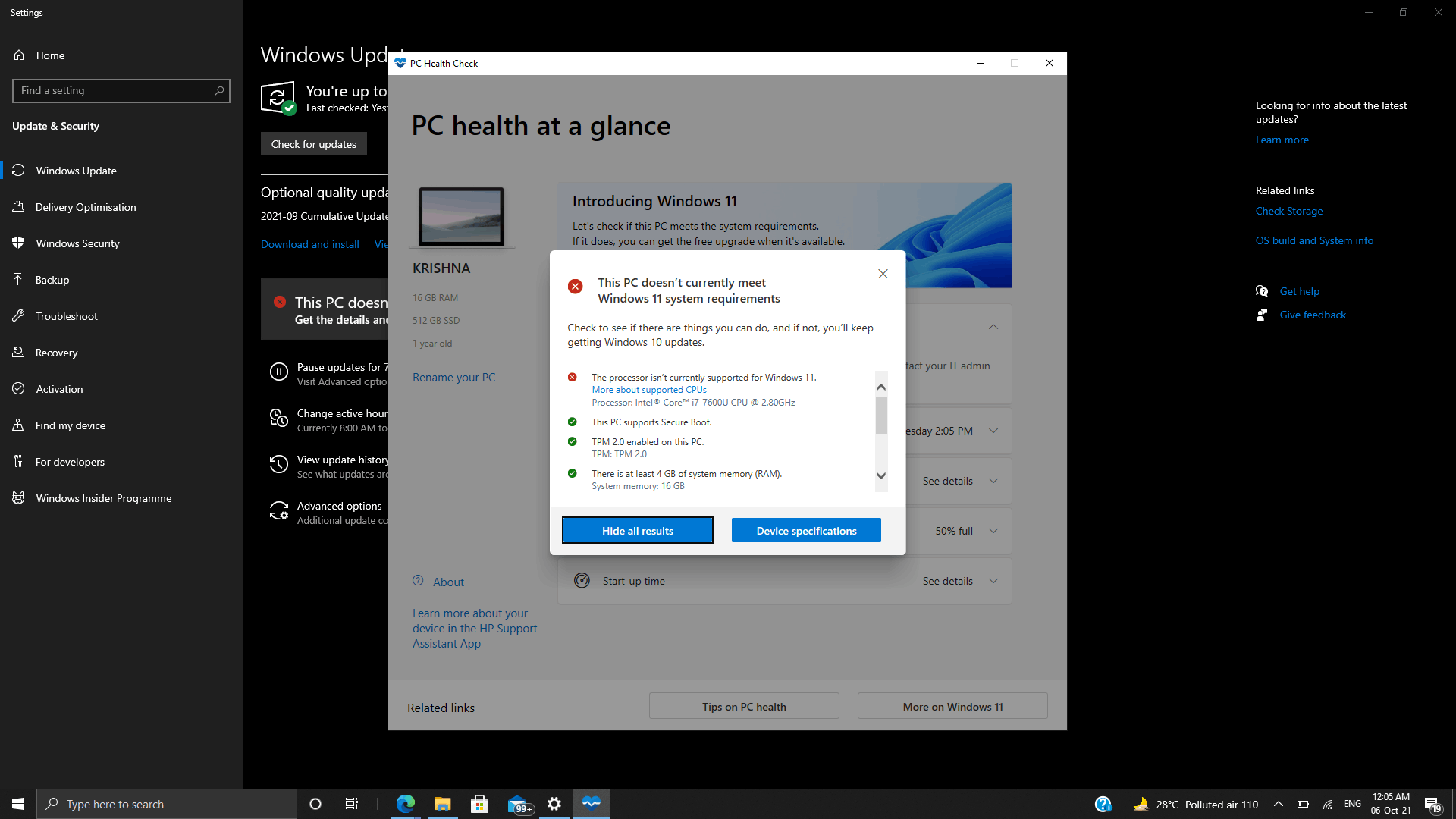This screenshot has height=819, width=1456.
Task: Expand Start-up time See details chevron
Action: pyautogui.click(x=993, y=581)
